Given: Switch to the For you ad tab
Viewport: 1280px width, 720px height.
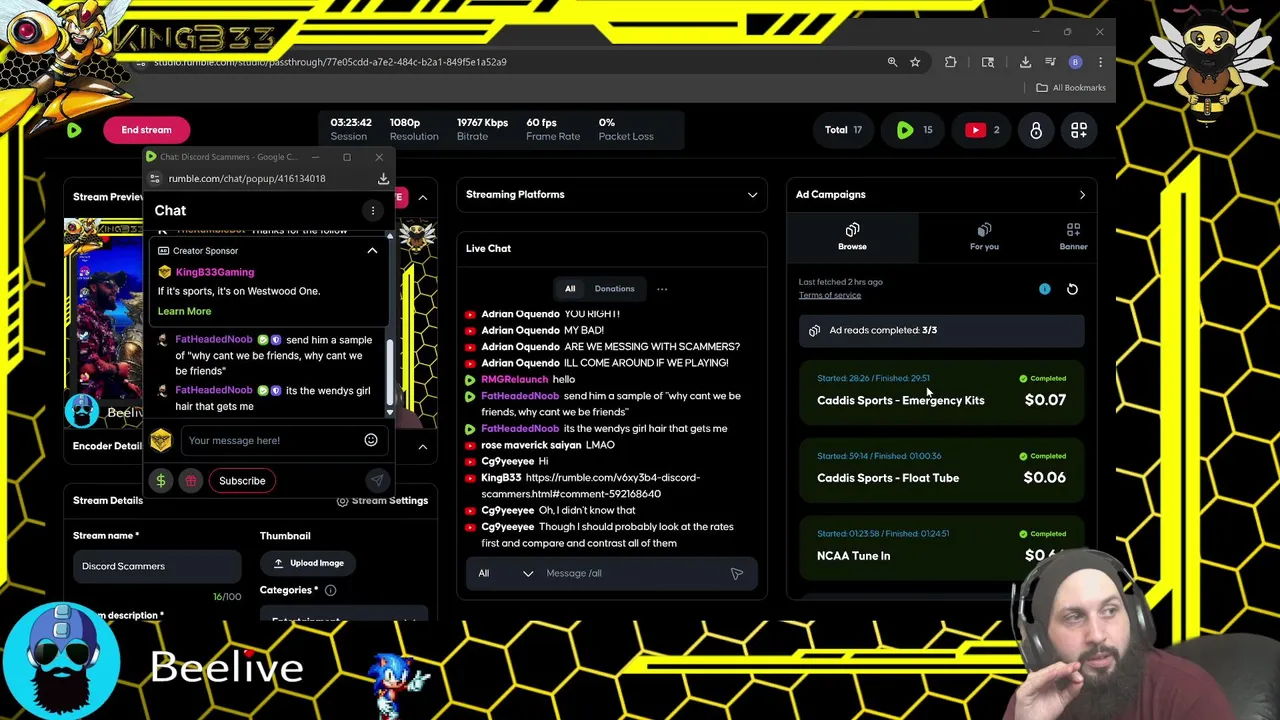Looking at the screenshot, I should [984, 237].
